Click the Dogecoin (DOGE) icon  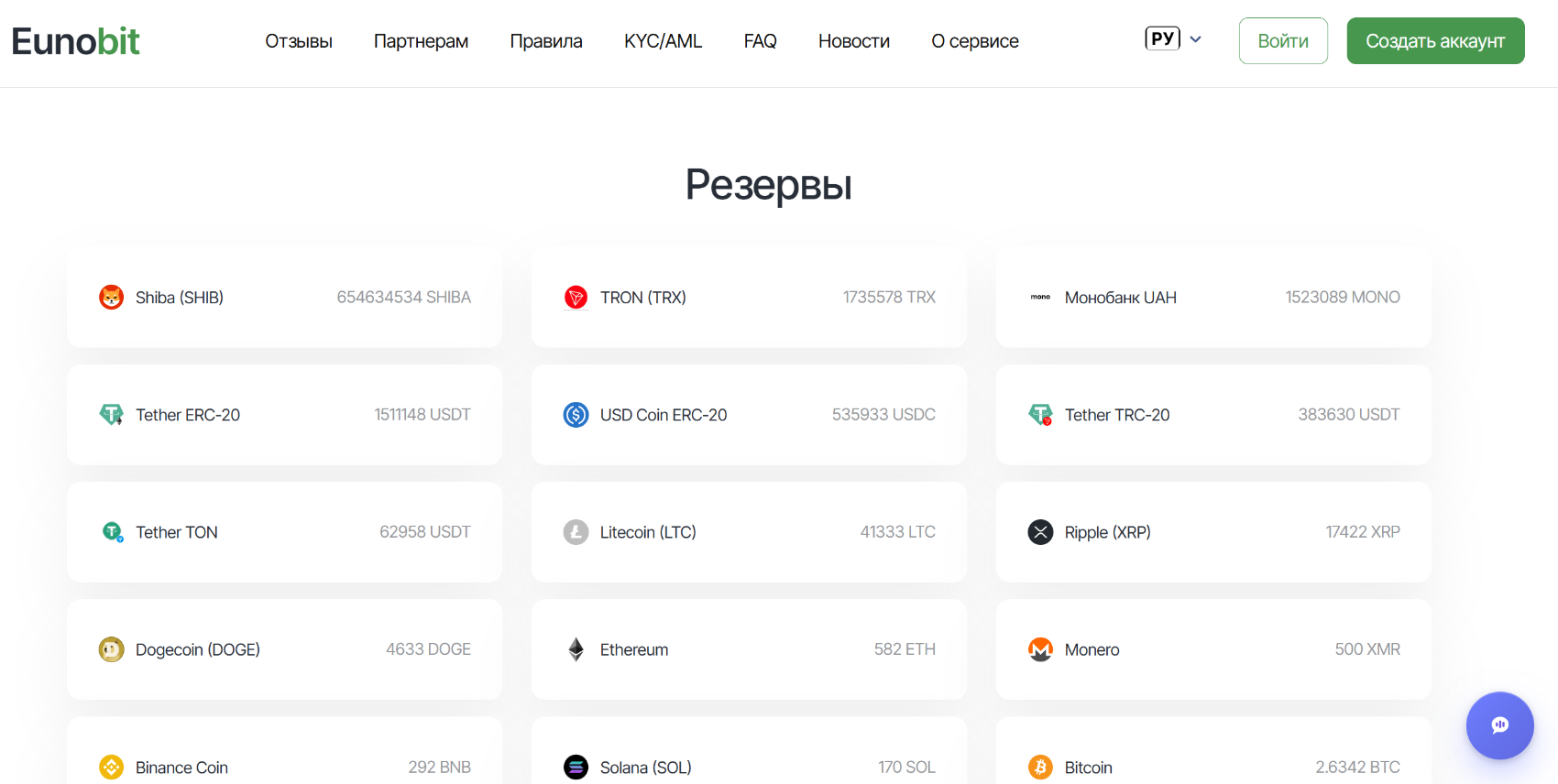coord(111,649)
